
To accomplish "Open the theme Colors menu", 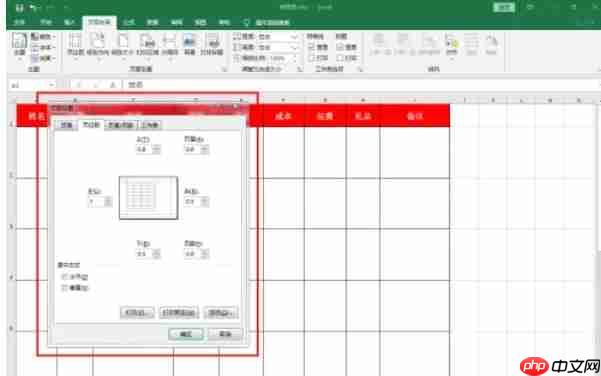I will click(43, 37).
